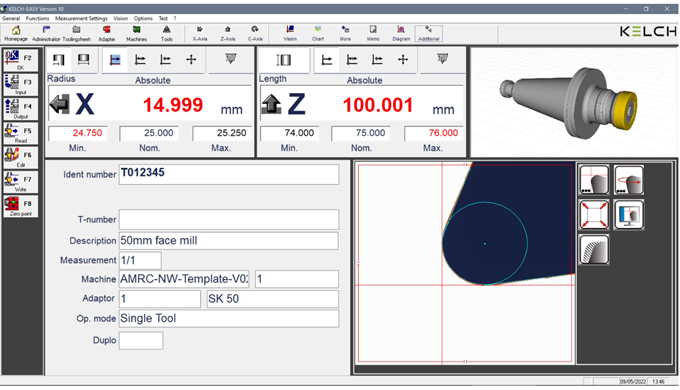
Task: Click the Z Max. value 76.000
Action: pos(433,133)
